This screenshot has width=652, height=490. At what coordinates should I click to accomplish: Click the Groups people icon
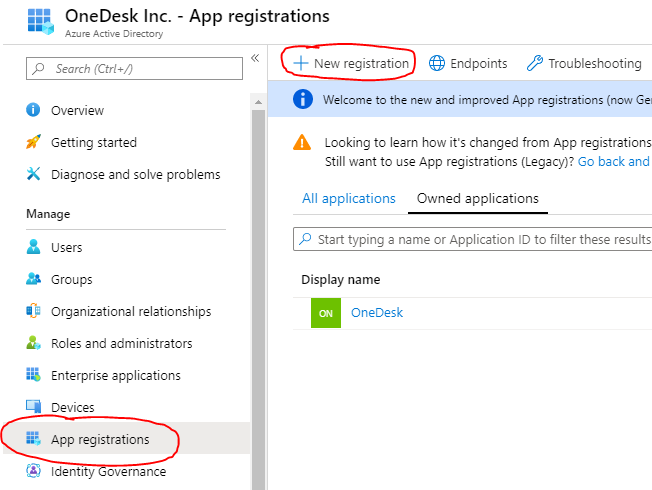(x=33, y=279)
